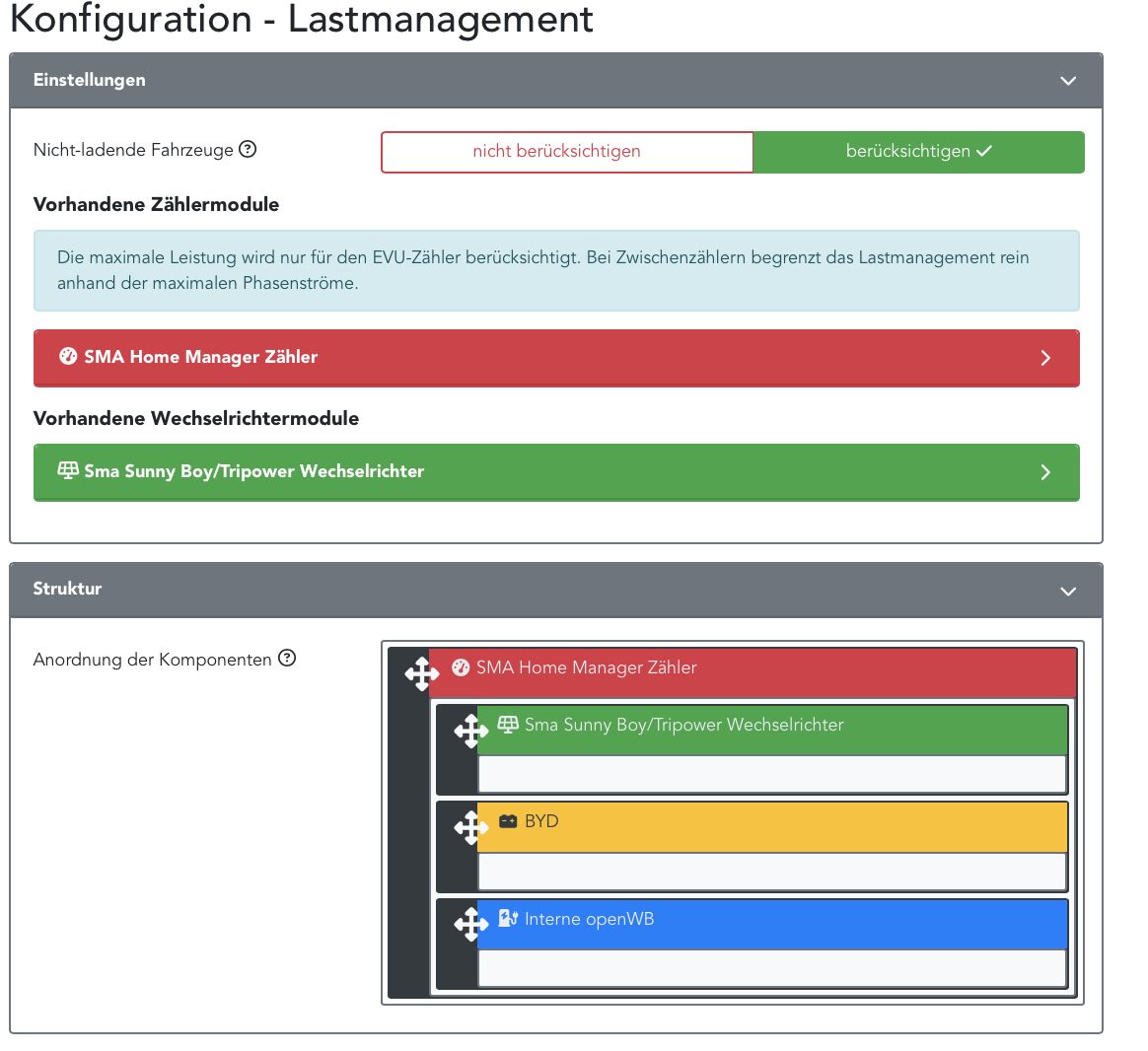This screenshot has height=1051, width=1148.
Task: Click the Einstellungen panel header title
Action: (90, 80)
